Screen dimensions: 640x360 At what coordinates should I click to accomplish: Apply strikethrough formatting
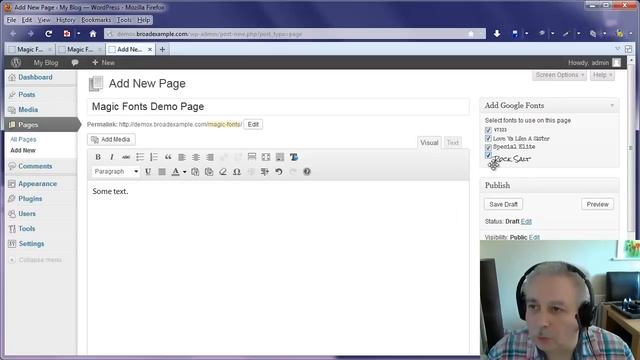(126, 157)
